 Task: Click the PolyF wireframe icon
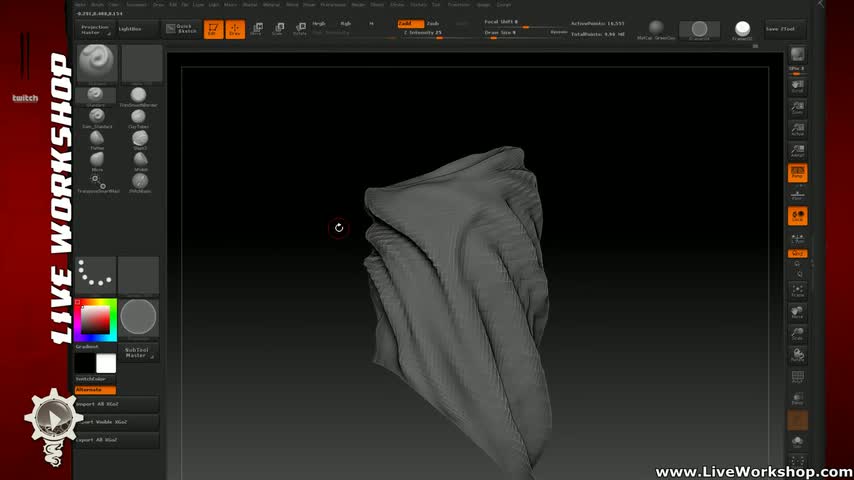pyautogui.click(x=797, y=377)
